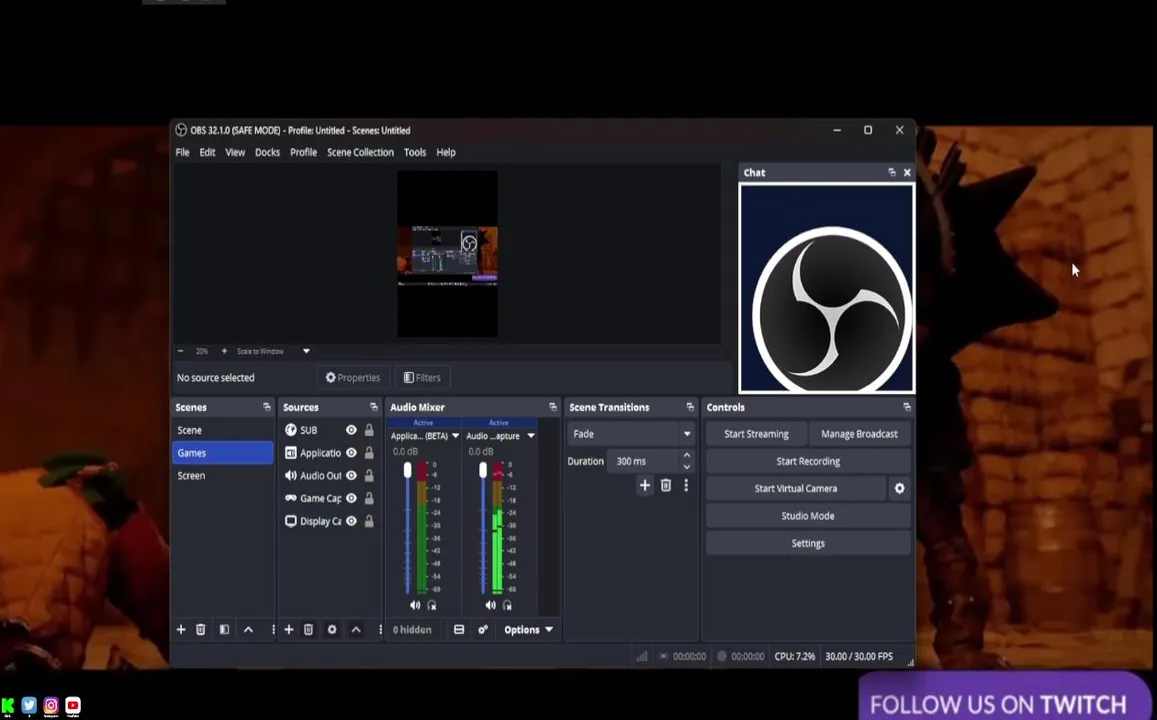The height and width of the screenshot is (720, 1157).
Task: Open the Edit menu
Action: [207, 152]
